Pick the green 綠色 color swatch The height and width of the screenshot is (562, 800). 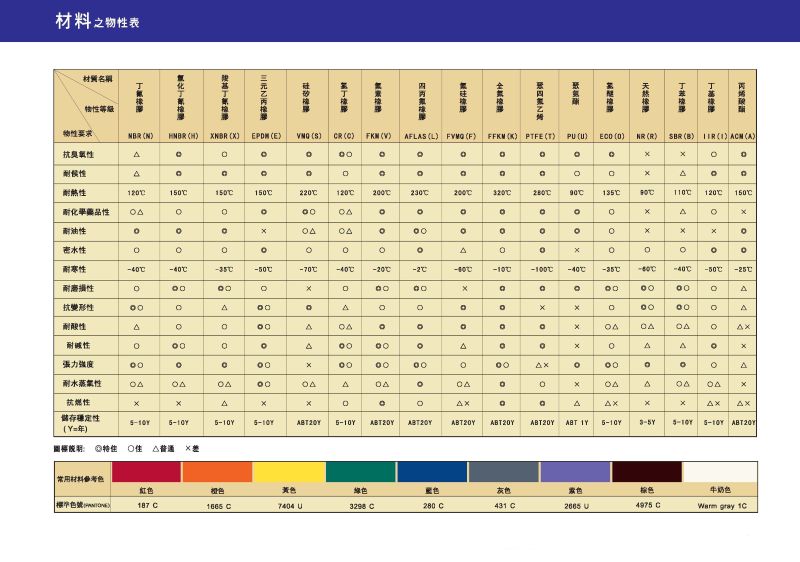(x=361, y=472)
